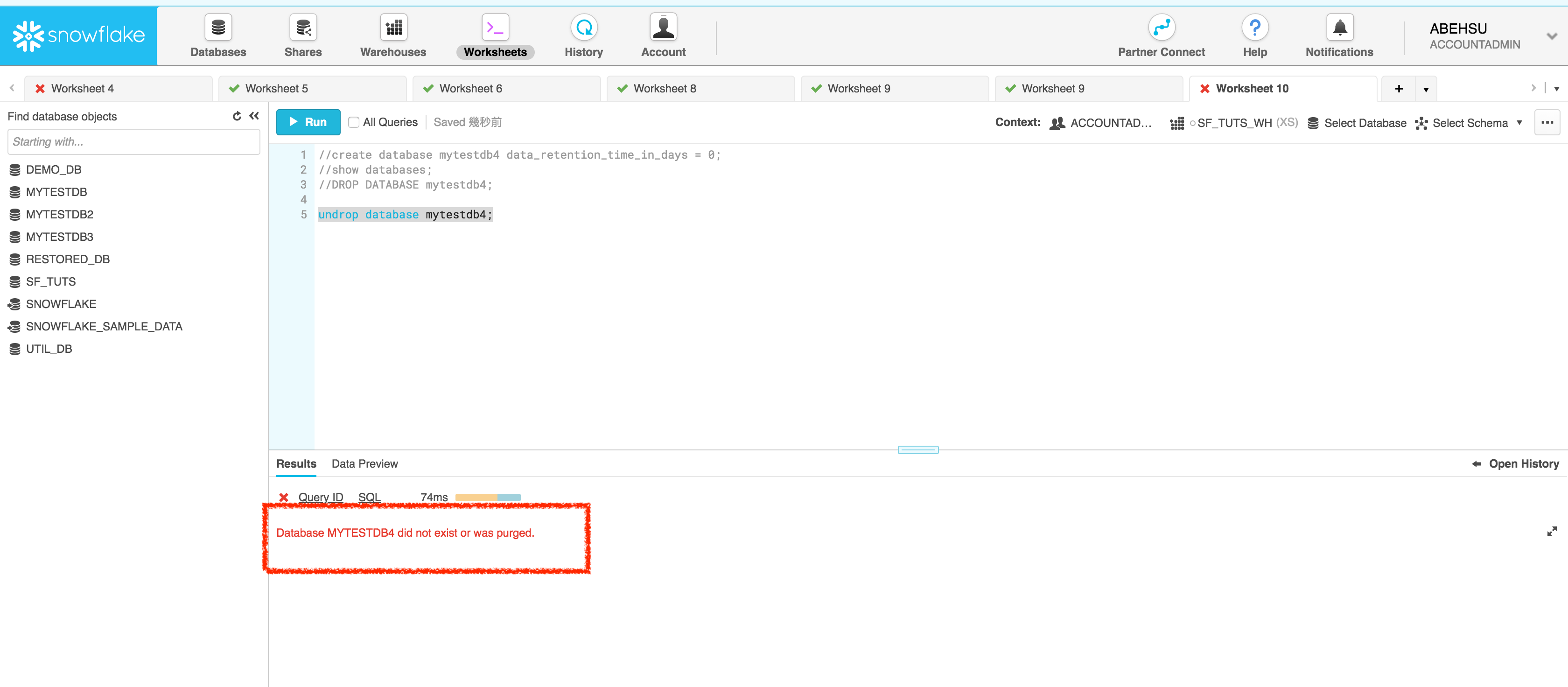The height and width of the screenshot is (687, 1568).
Task: Click the role icon next to ACCOUNTAD...
Action: [x=1057, y=123]
